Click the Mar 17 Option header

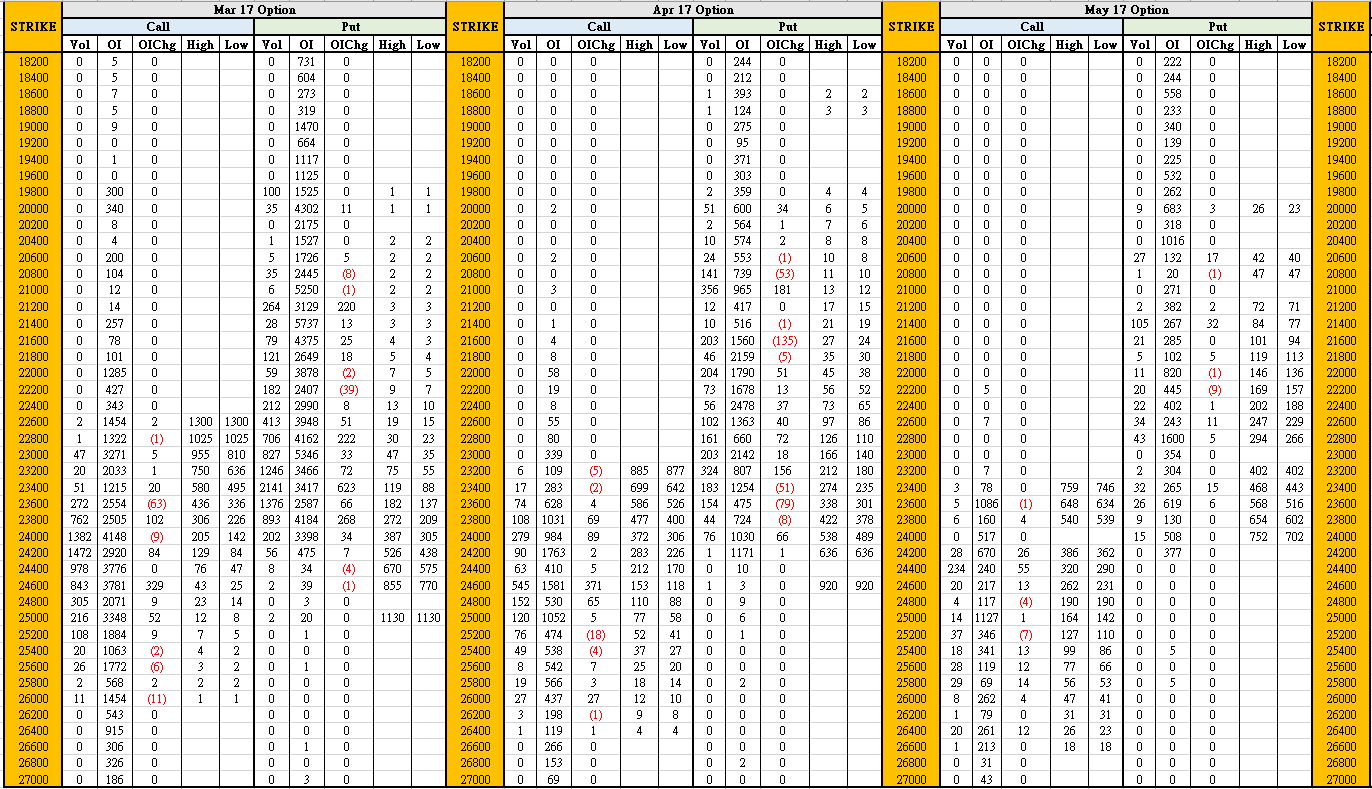(x=254, y=10)
